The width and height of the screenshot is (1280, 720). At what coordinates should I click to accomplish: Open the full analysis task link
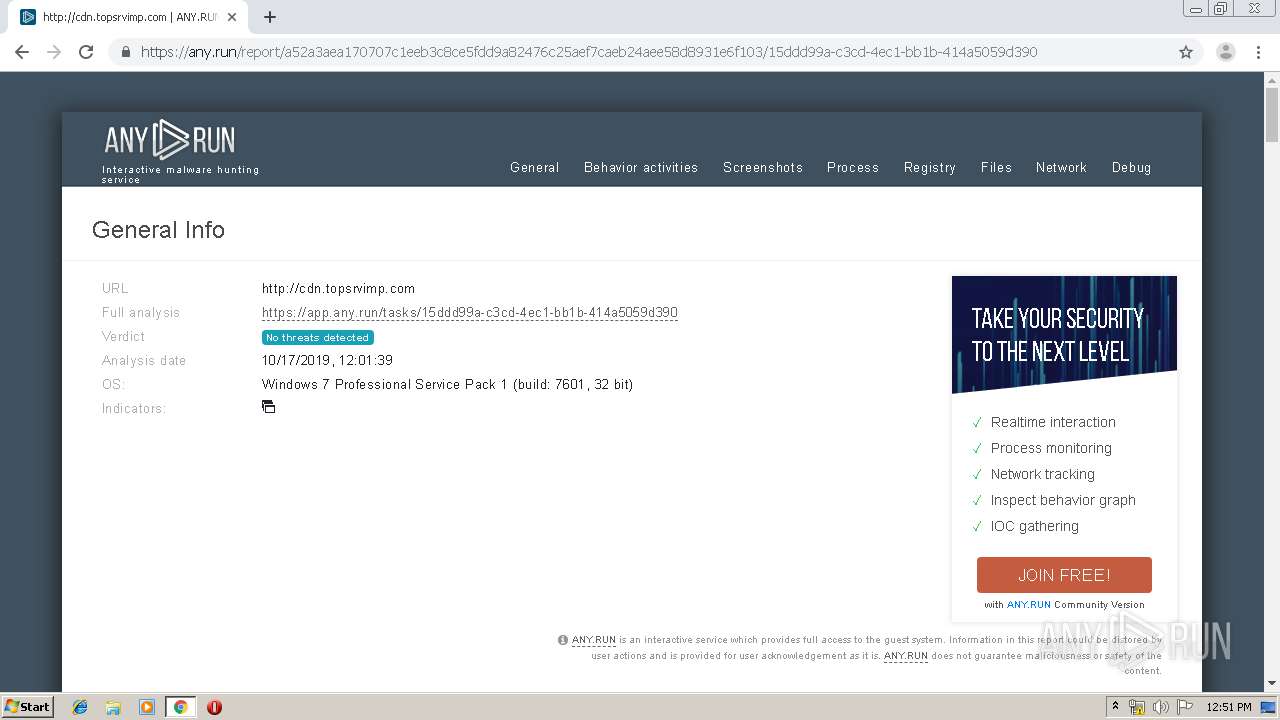(x=470, y=313)
